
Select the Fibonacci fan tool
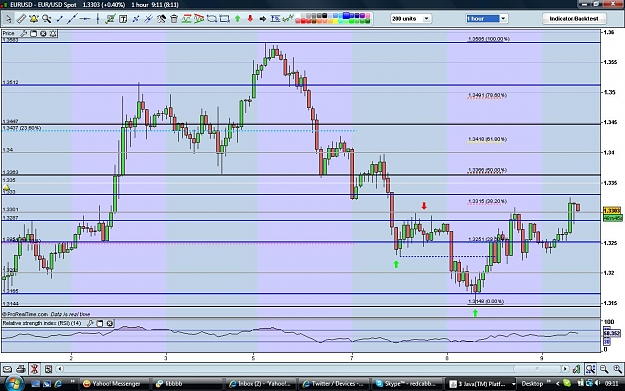coord(199,19)
